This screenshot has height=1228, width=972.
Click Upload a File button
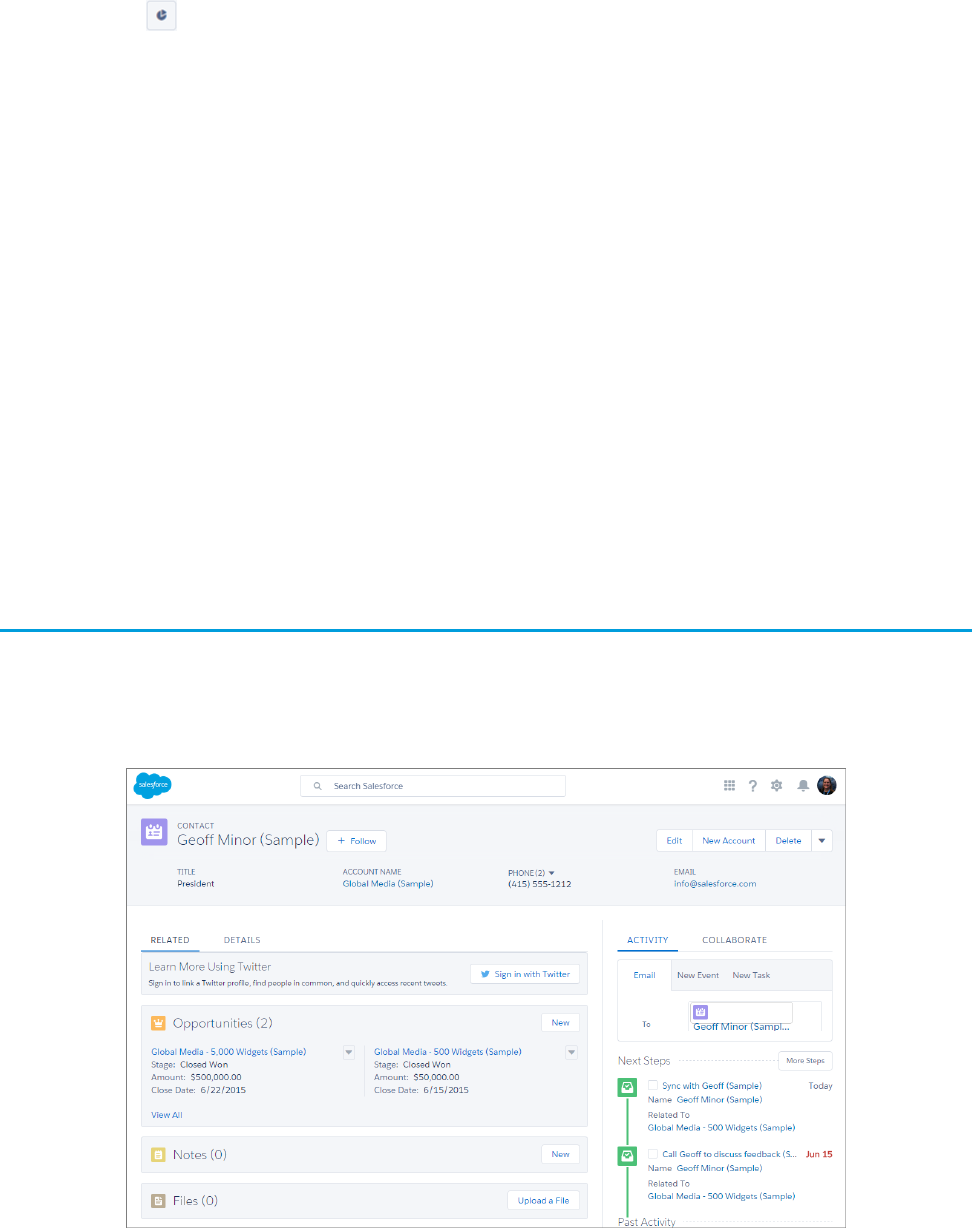point(543,1201)
